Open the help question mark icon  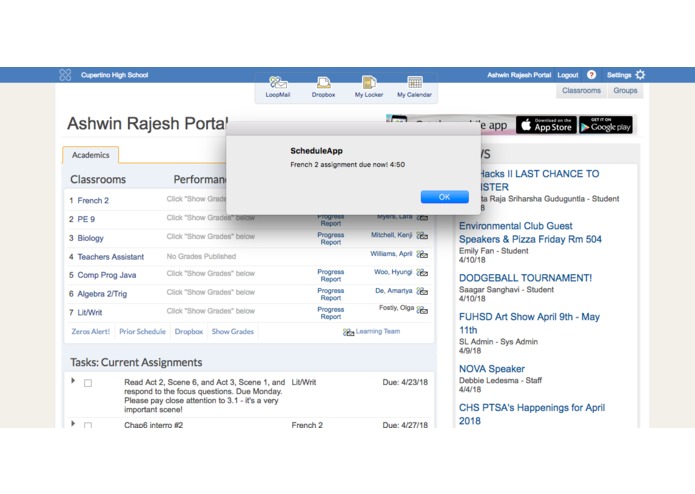coord(591,75)
